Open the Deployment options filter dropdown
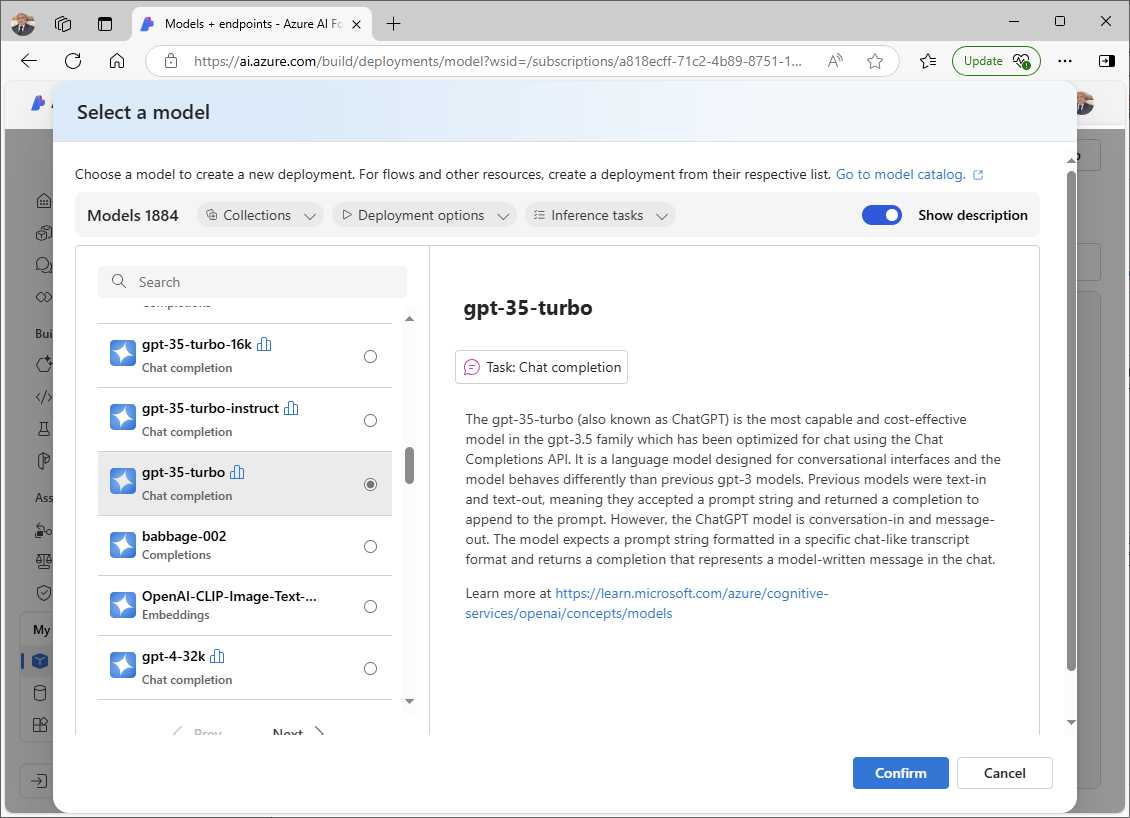The image size is (1130, 818). tap(425, 215)
